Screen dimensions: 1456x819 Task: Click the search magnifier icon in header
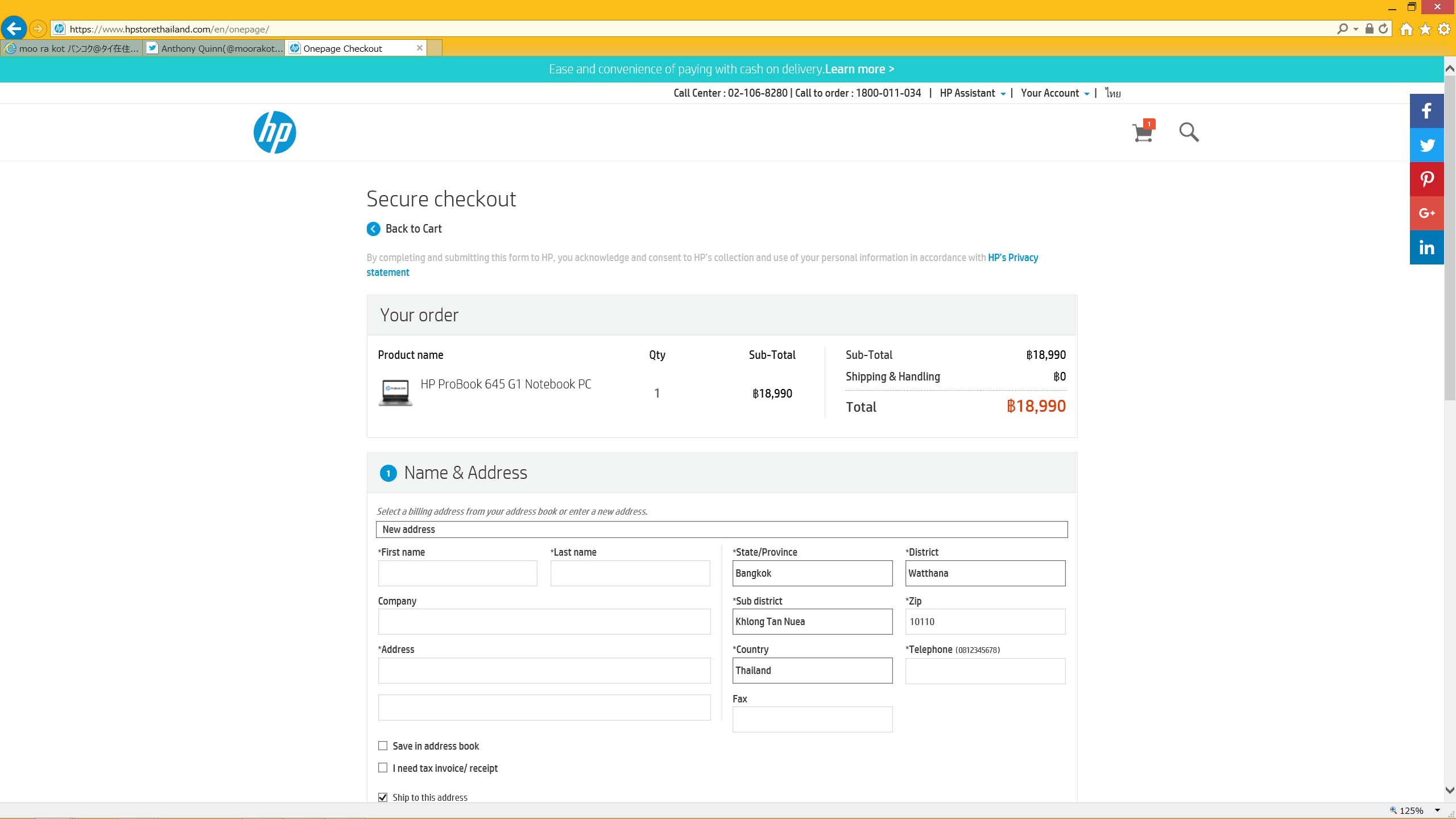tap(1189, 132)
